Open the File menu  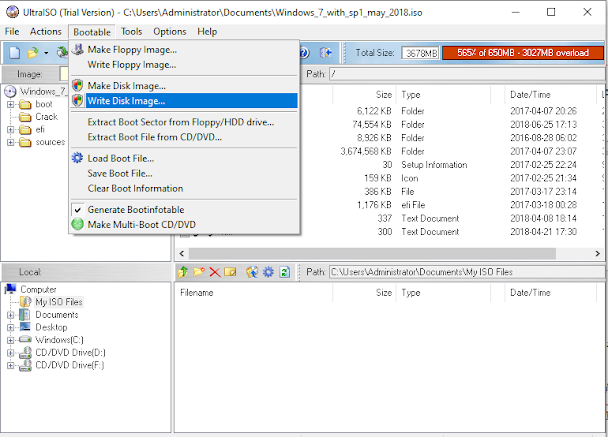12,31
